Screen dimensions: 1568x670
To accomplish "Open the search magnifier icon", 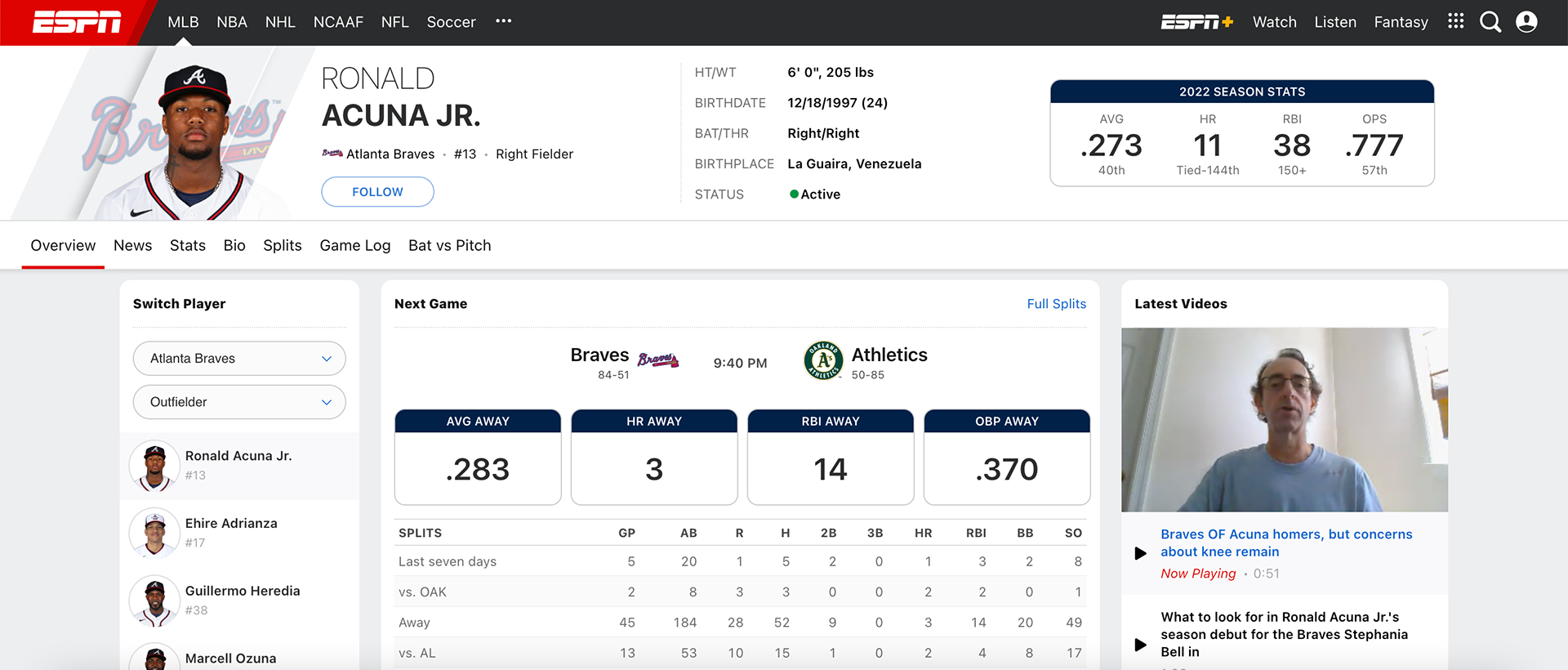I will [x=1490, y=22].
